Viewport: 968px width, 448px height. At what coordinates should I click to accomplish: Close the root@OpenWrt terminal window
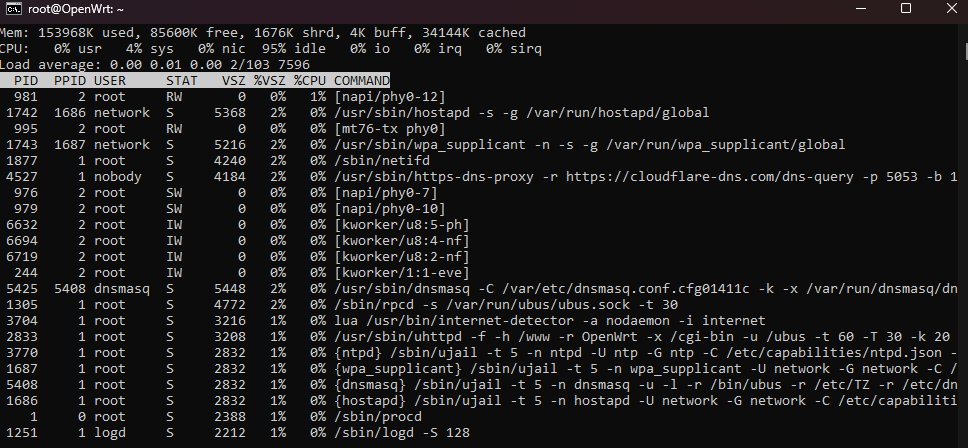951,8
